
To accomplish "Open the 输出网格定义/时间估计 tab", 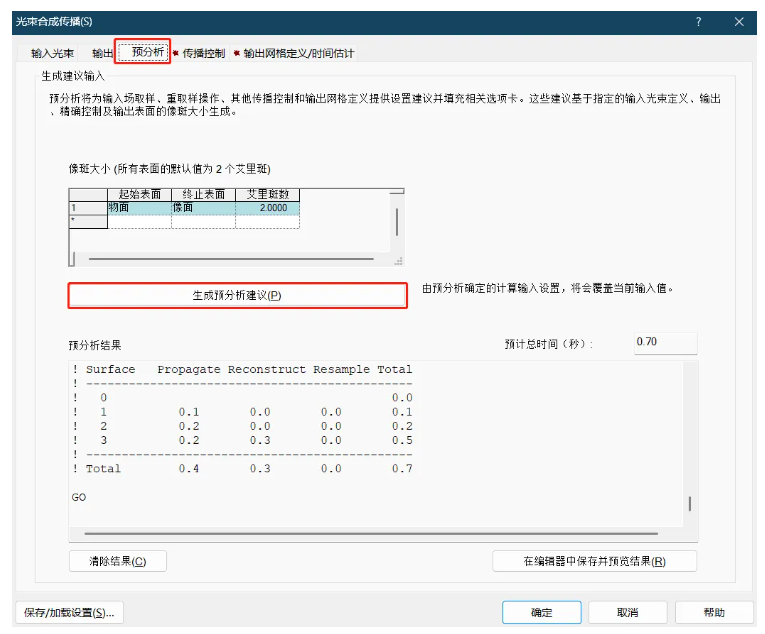I will 298,53.
